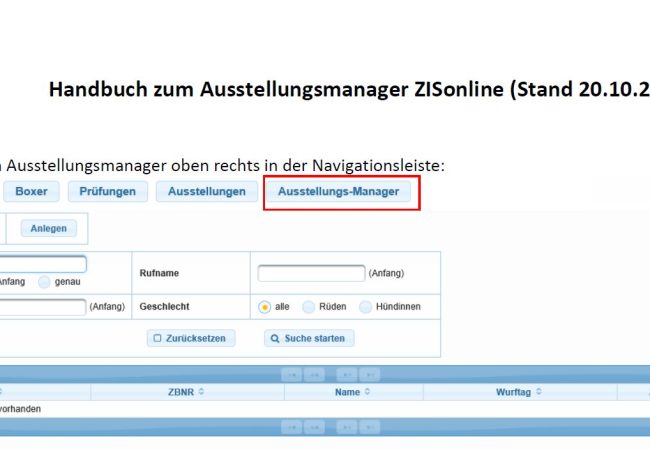Switch to the Ausstellungen navigation tab
This screenshot has height=450, width=650.
click(206, 191)
